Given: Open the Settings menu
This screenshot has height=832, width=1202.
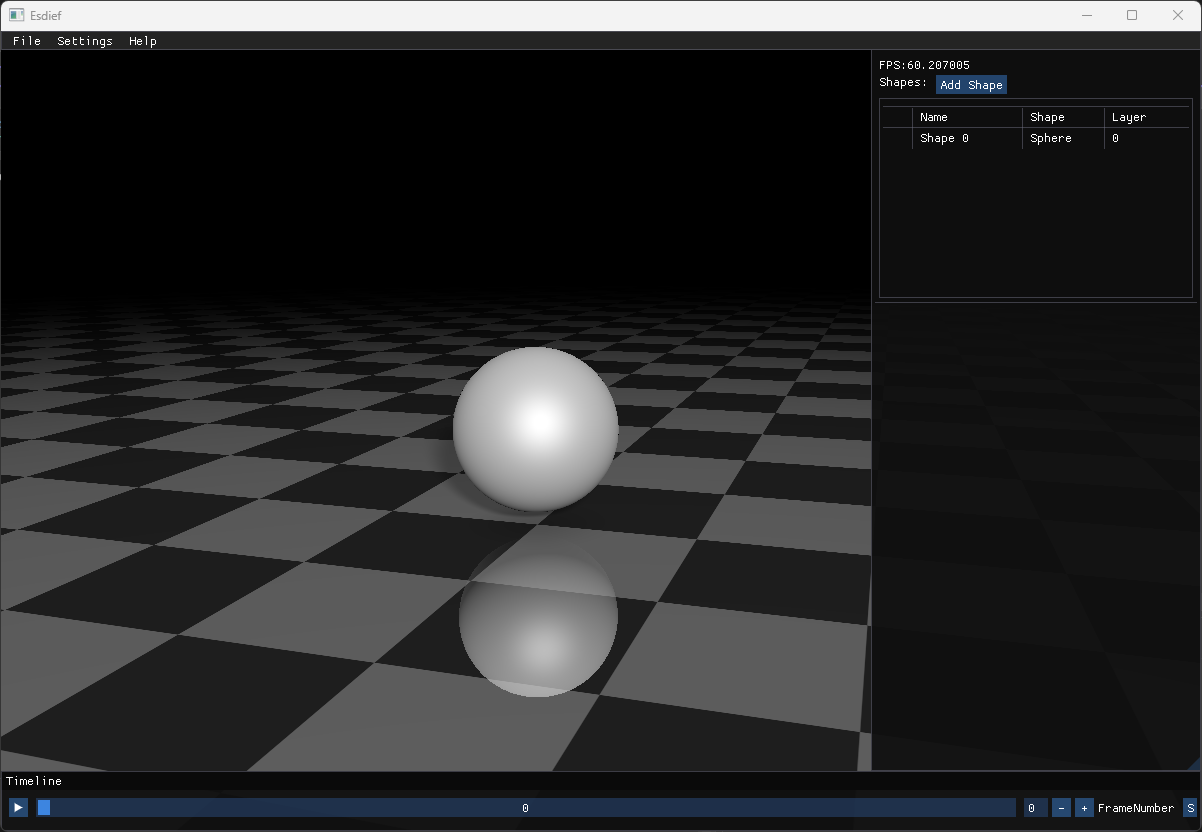Looking at the screenshot, I should click(85, 41).
